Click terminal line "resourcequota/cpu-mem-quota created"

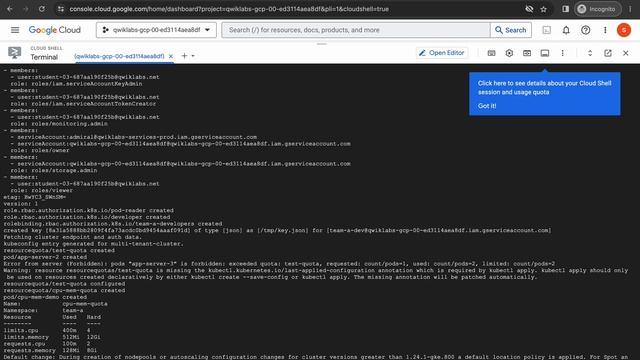[64, 291]
